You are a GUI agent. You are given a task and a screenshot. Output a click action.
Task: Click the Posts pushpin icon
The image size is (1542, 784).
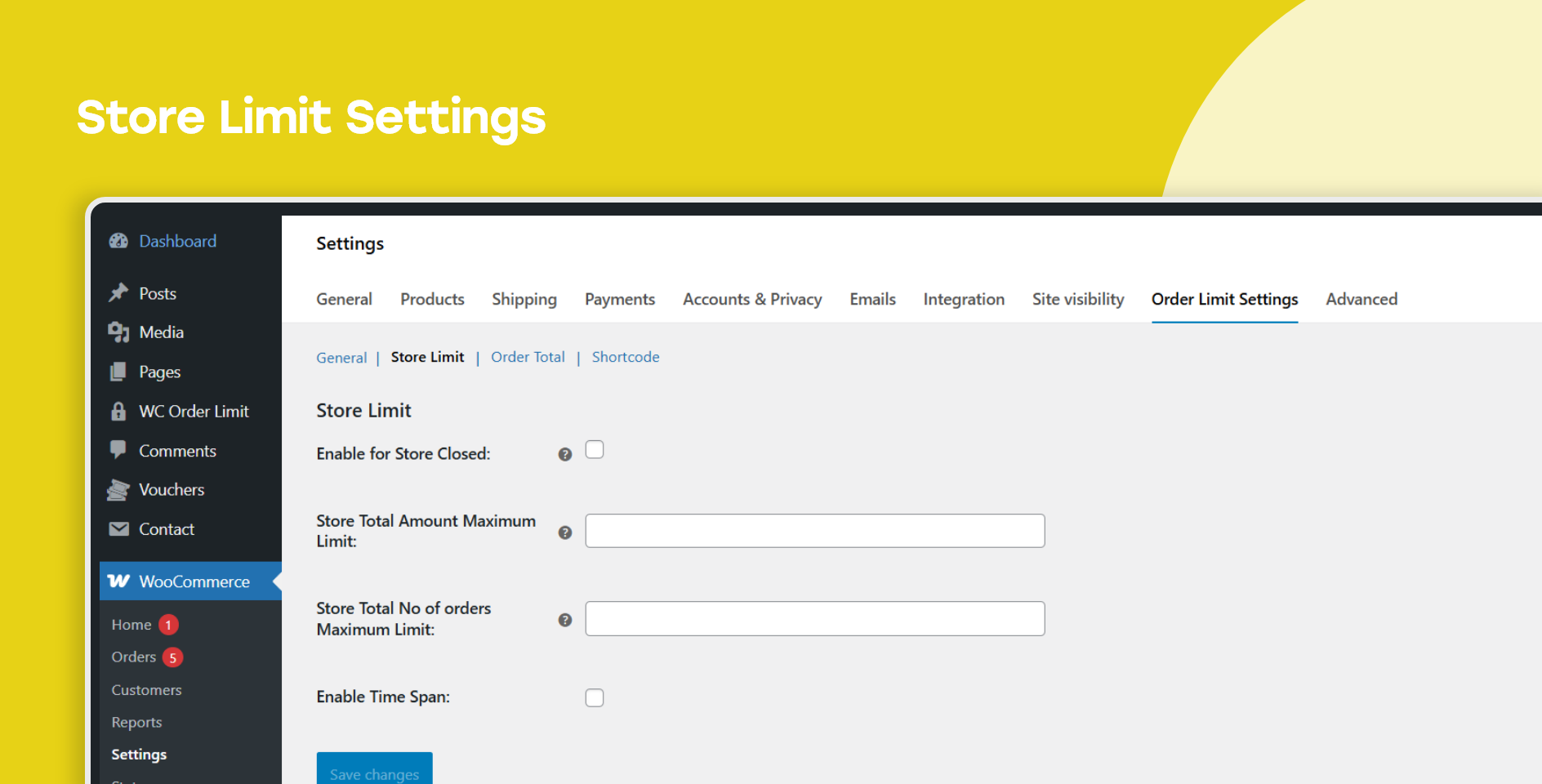tap(118, 292)
